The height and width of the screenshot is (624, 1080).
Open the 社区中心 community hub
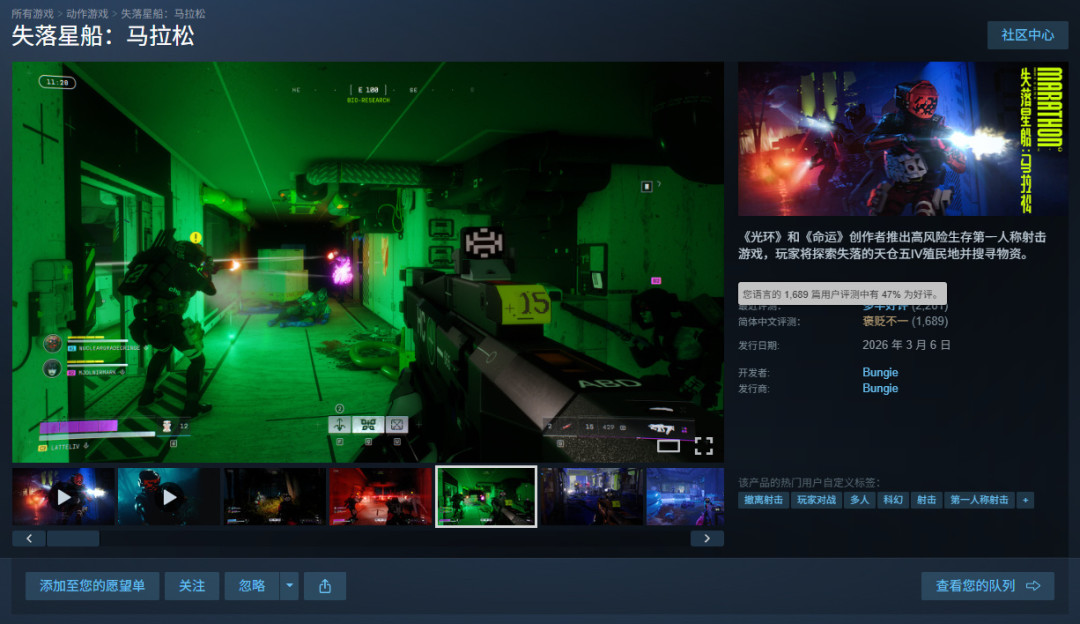(1027, 35)
